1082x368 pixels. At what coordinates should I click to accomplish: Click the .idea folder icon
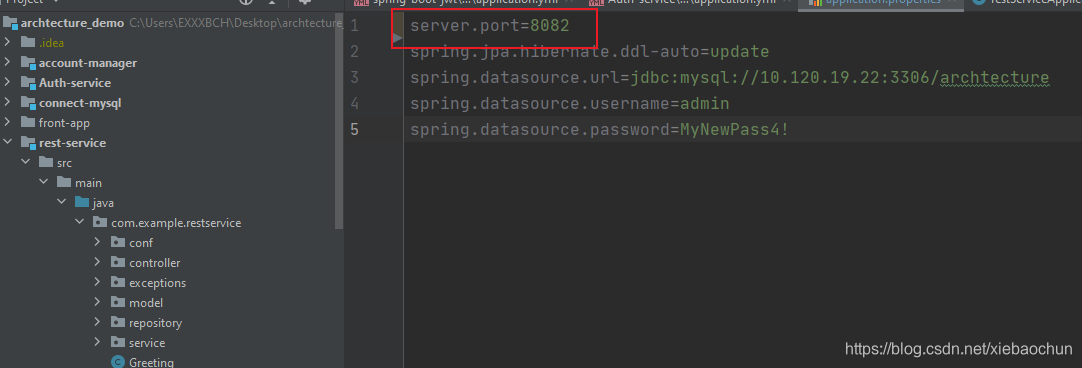(x=28, y=43)
